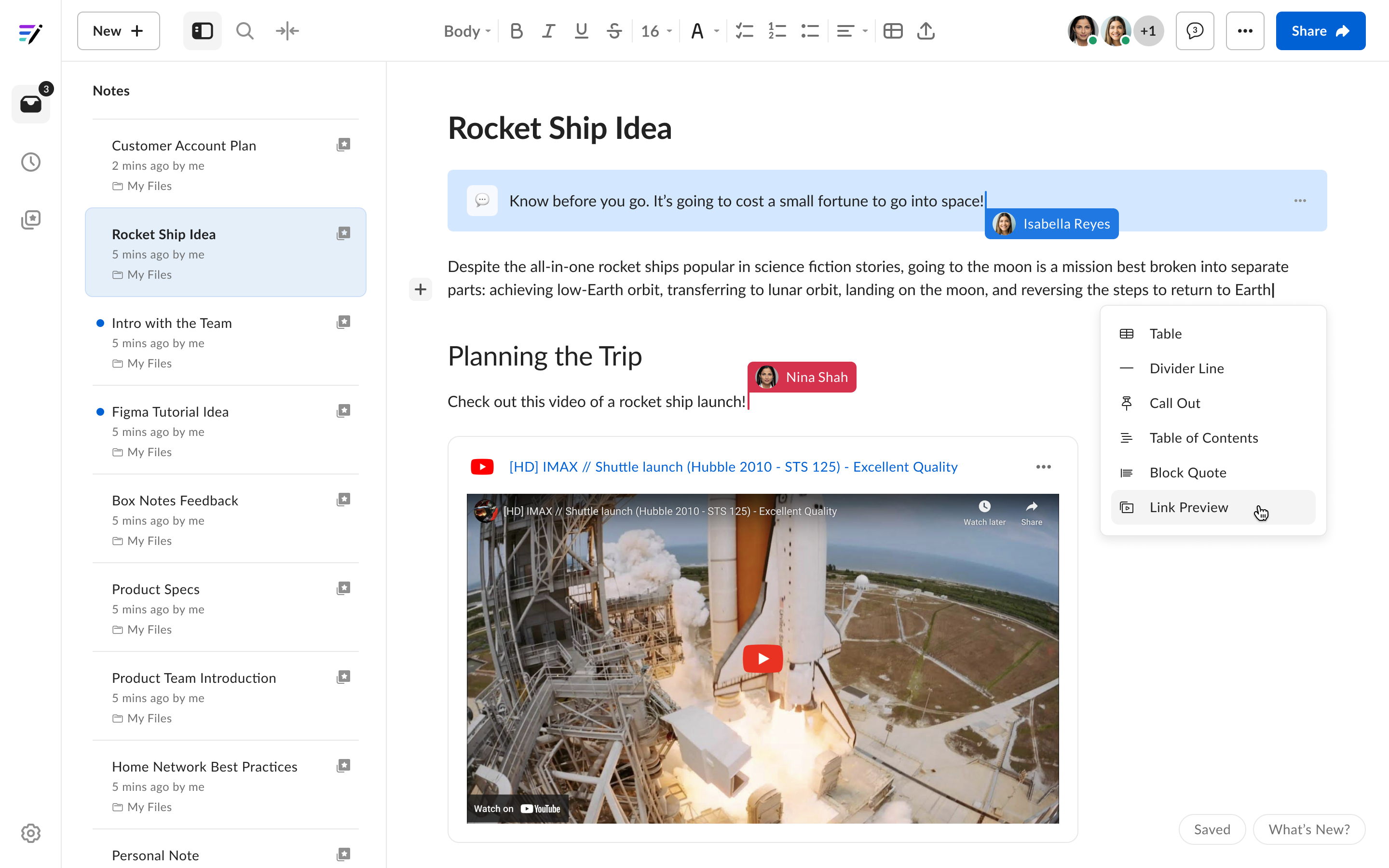Select Link Preview from insert menu
This screenshot has height=868, width=1389.
(x=1213, y=507)
